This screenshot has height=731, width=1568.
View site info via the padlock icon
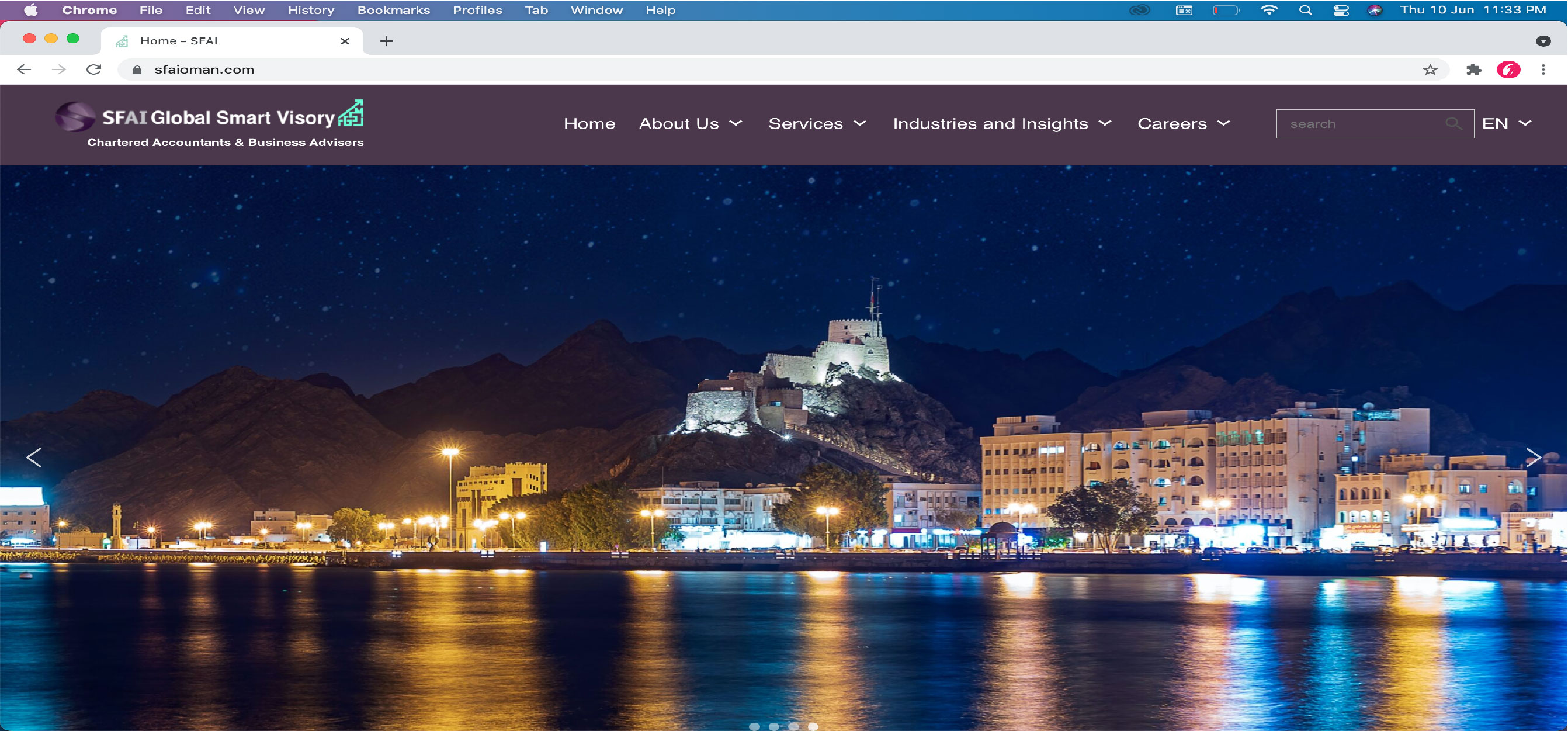point(137,70)
